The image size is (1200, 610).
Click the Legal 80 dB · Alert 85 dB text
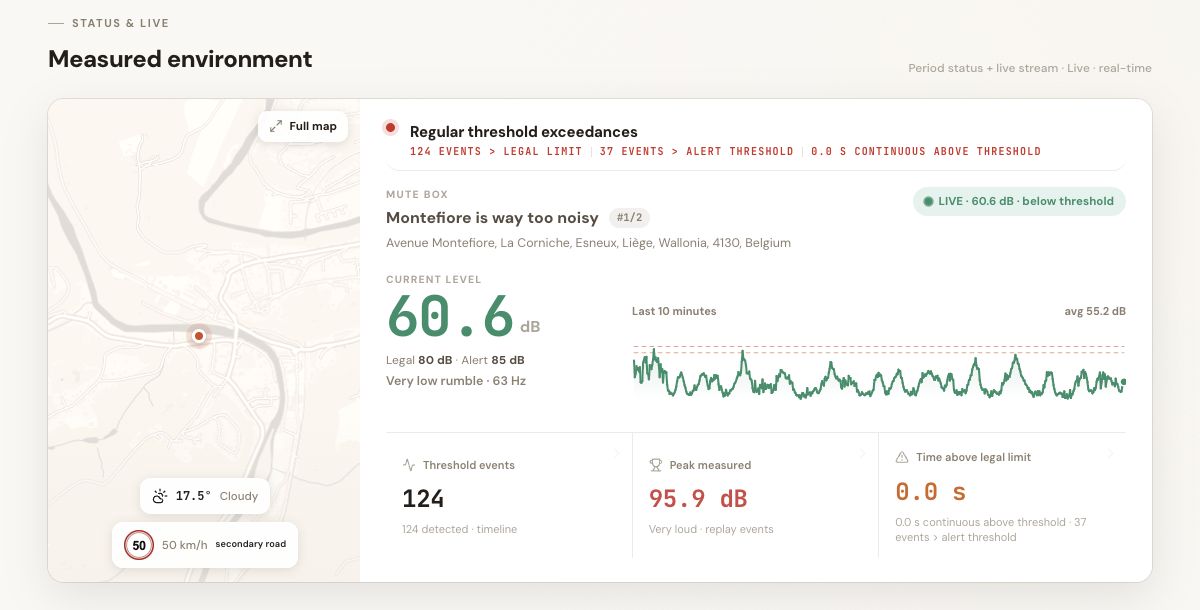coord(455,360)
